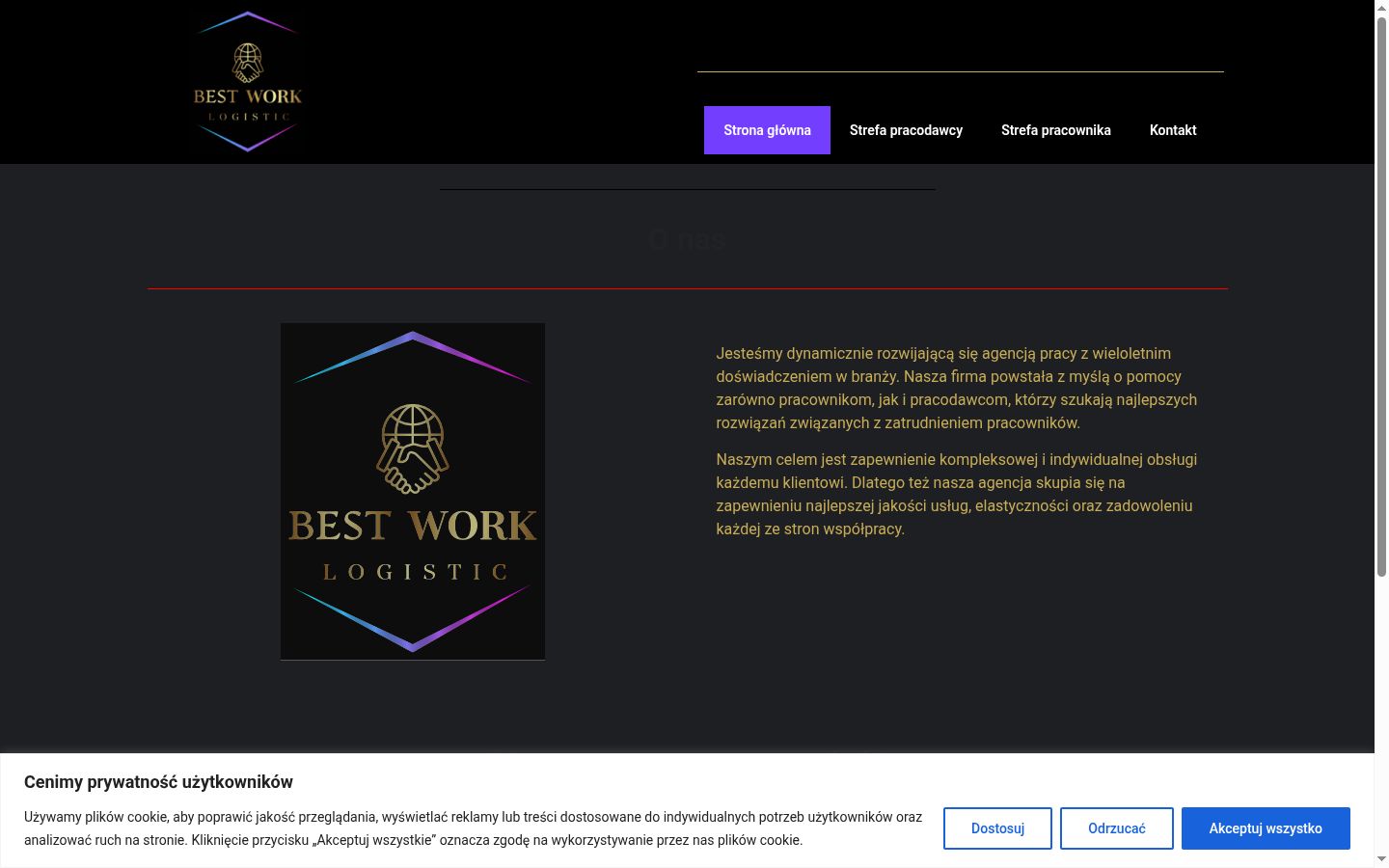Viewport: 1389px width, 868px height.
Task: Click cookie notice text 'Używamy plików cookie'
Action: coord(473,828)
